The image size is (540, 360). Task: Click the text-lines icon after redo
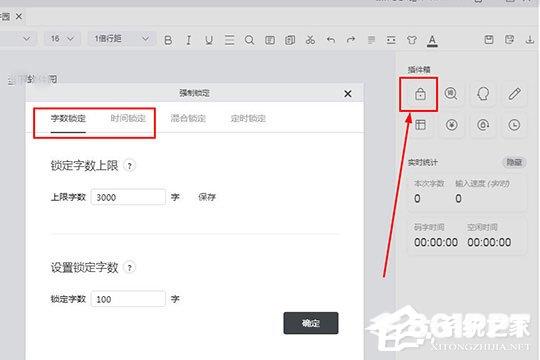371,40
